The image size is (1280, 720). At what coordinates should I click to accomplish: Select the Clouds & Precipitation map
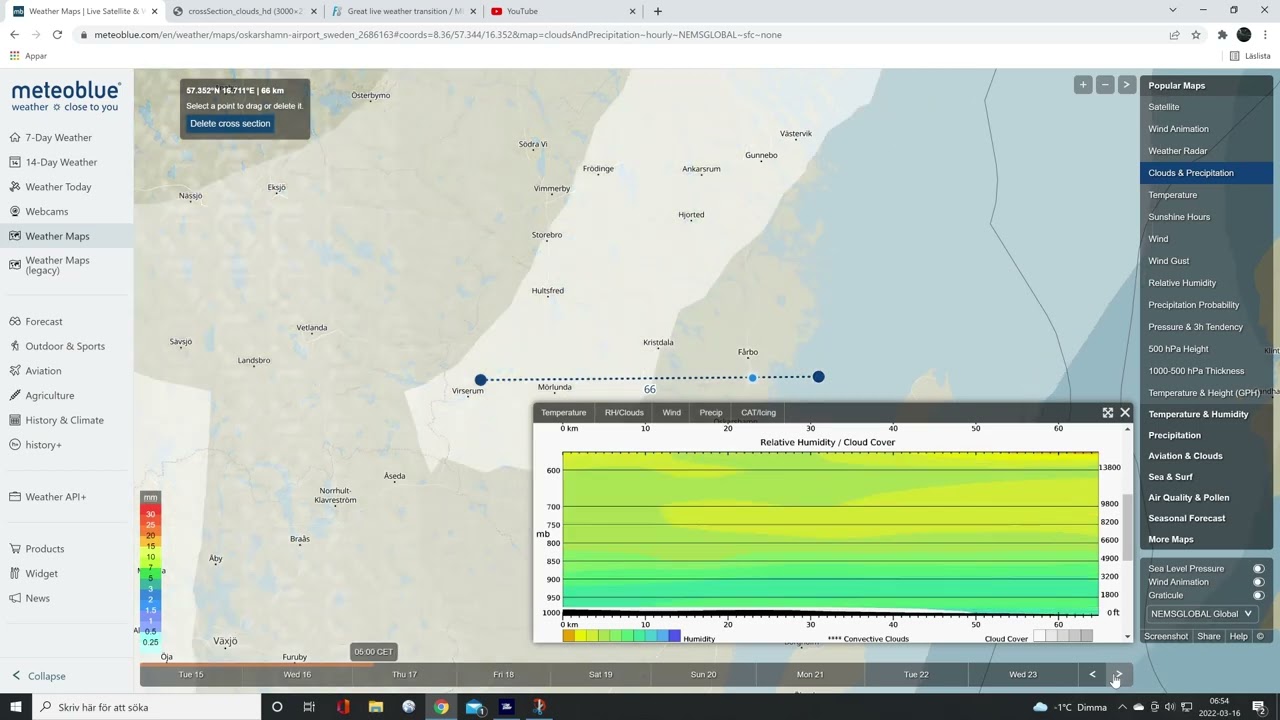[1206, 173]
